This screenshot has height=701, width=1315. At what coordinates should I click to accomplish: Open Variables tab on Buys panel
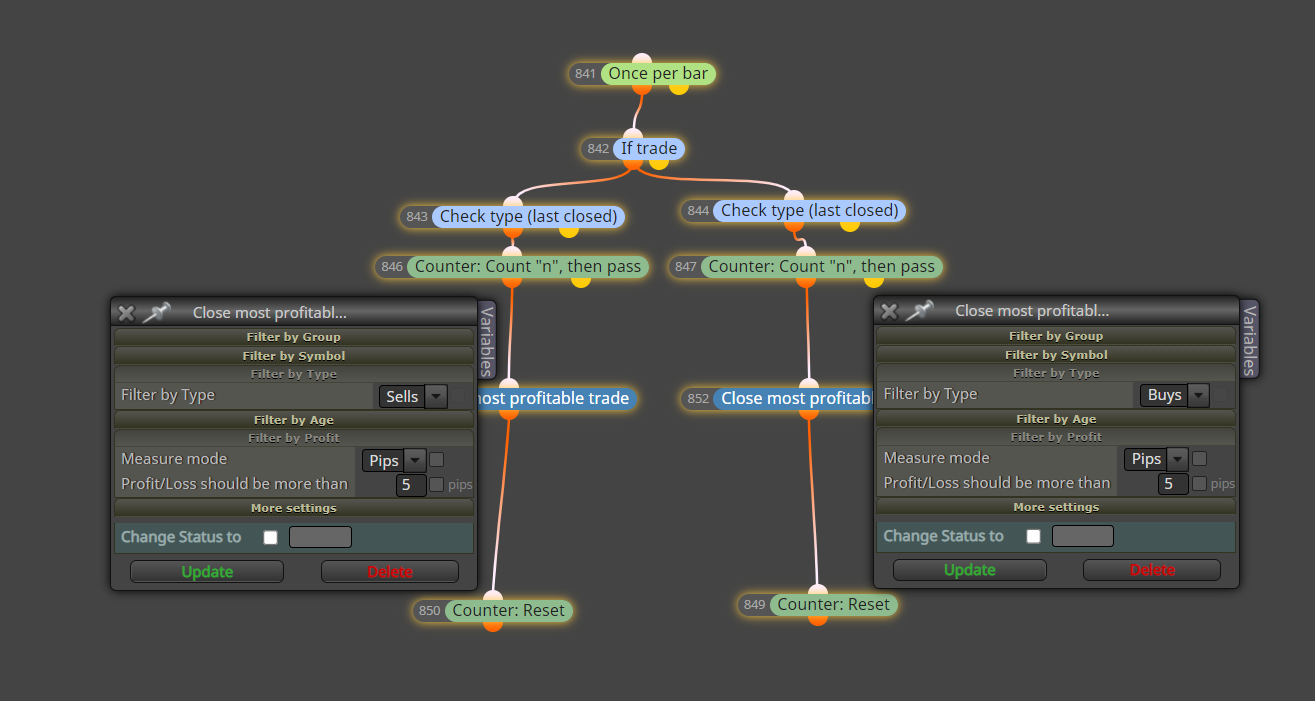pos(1249,340)
